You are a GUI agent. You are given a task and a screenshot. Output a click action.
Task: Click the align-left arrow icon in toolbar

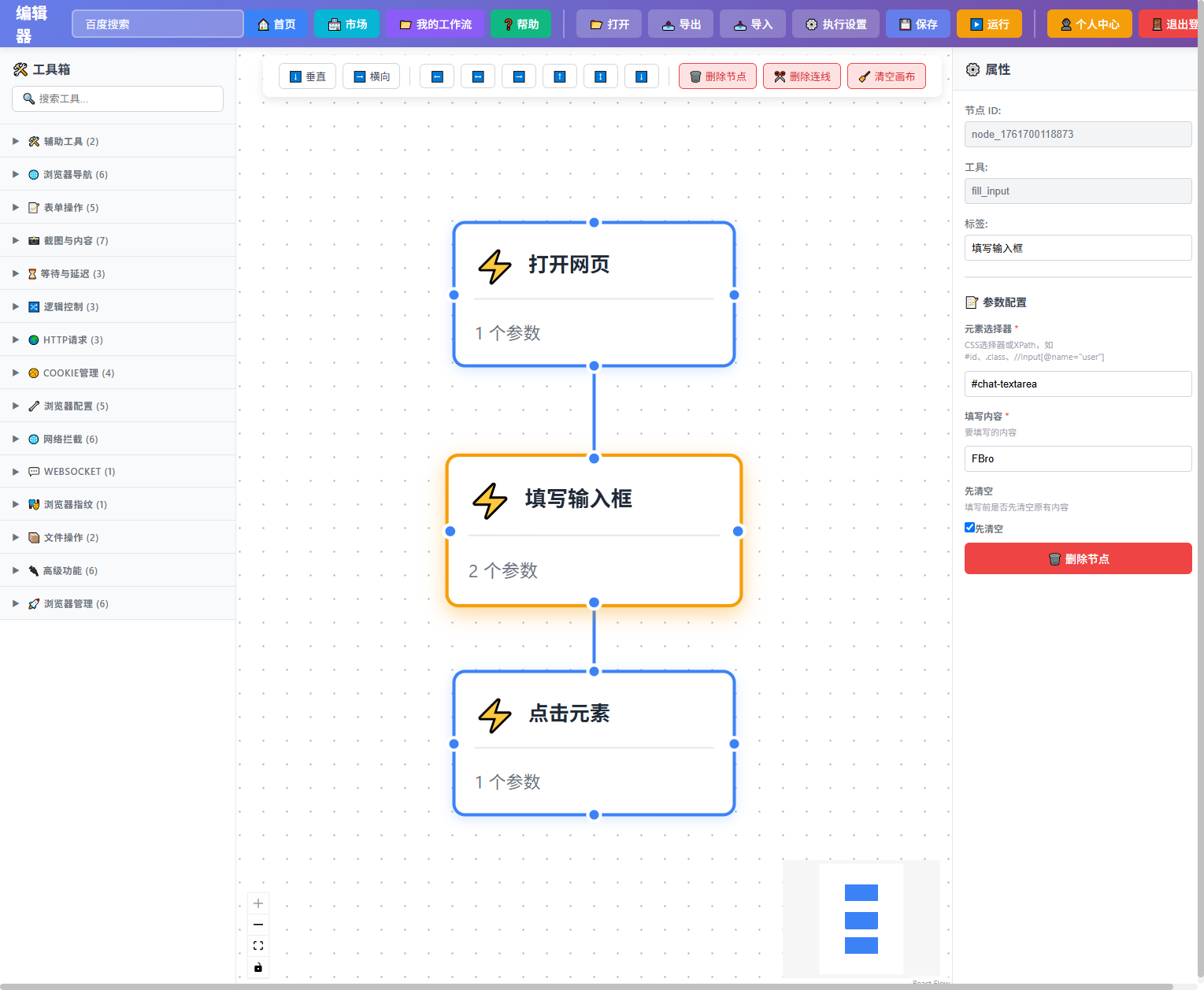[x=436, y=76]
